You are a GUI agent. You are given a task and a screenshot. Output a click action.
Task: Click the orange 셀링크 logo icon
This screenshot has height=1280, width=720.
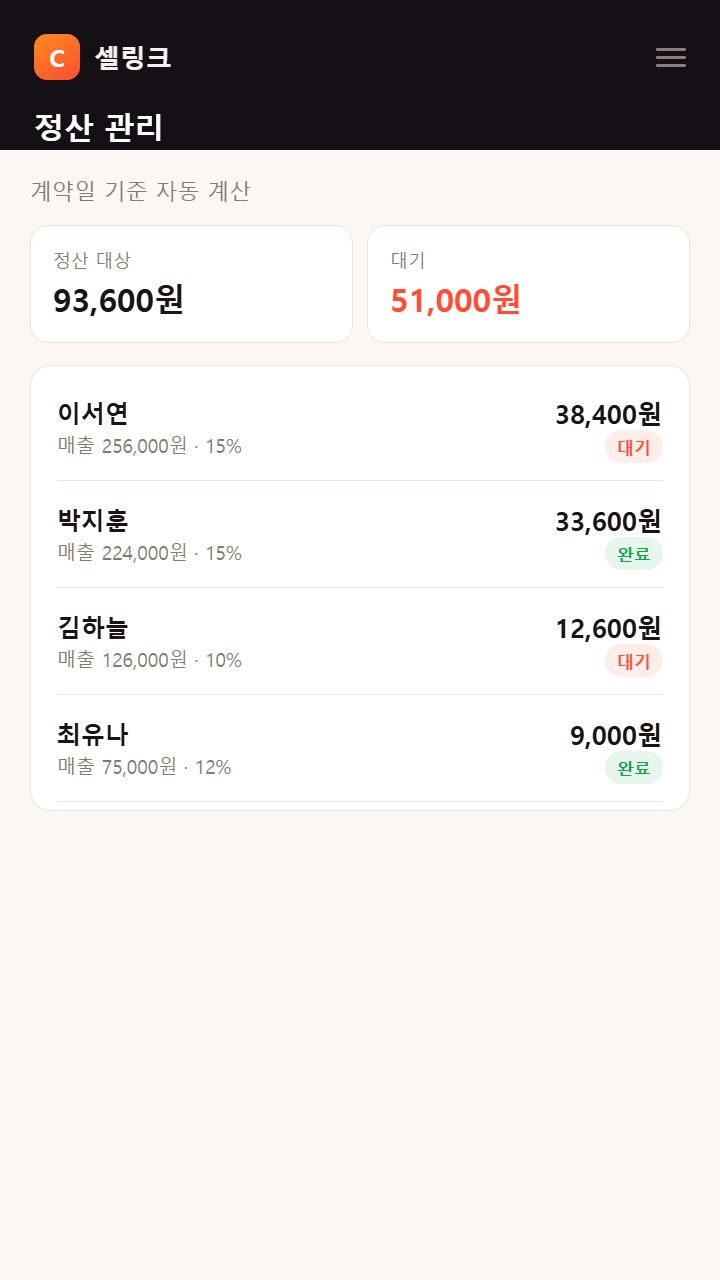tap(57, 57)
